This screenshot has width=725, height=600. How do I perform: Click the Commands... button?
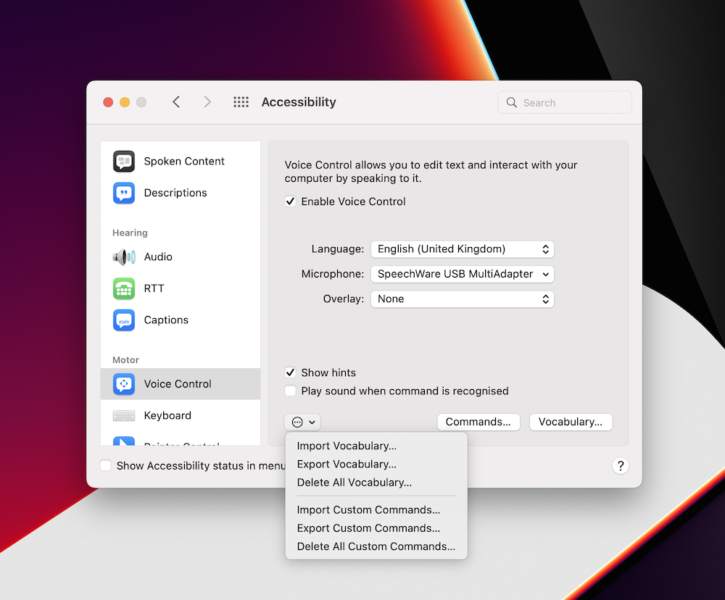pos(479,422)
